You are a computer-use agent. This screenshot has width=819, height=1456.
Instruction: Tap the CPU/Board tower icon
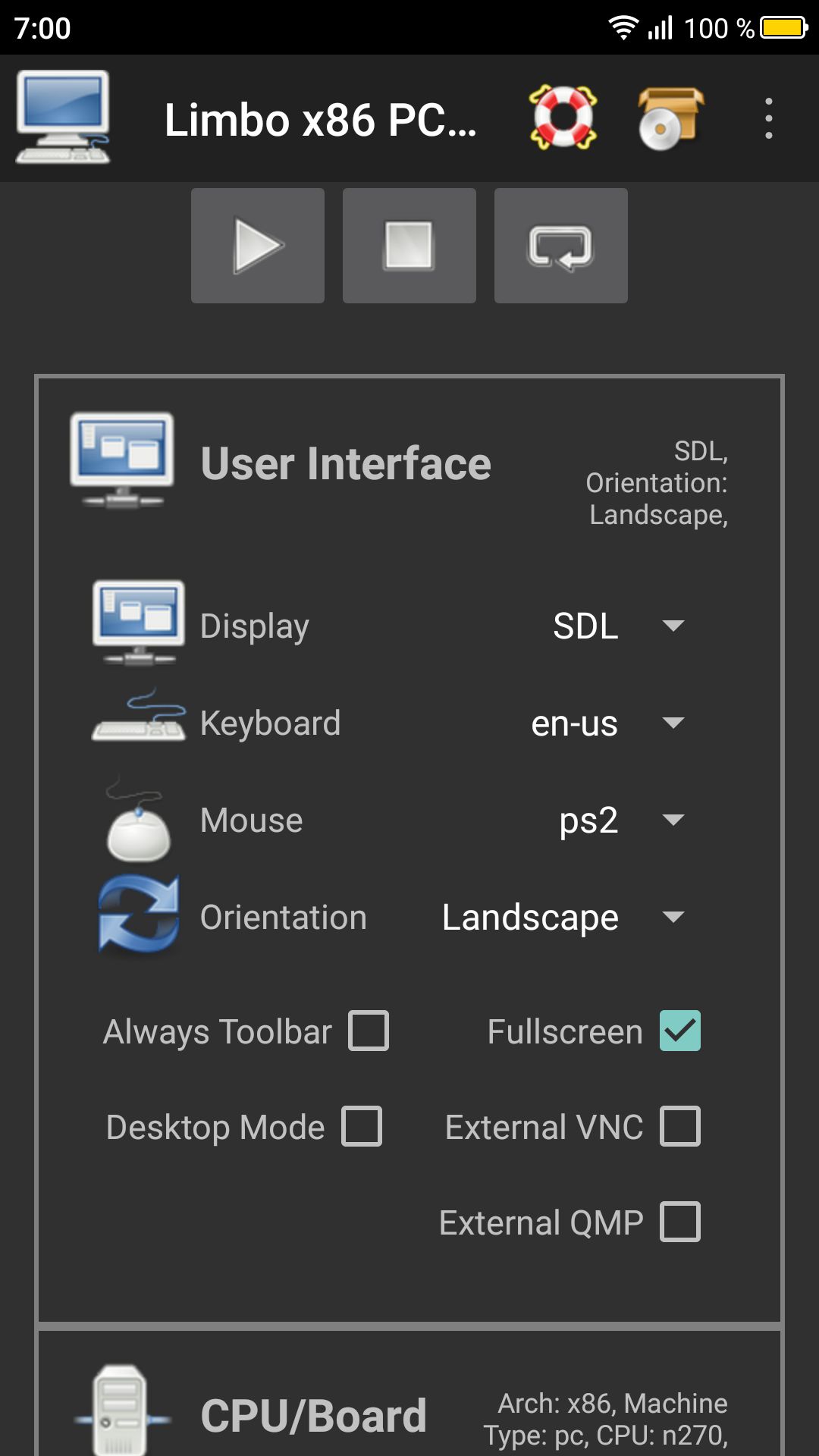(x=121, y=1410)
